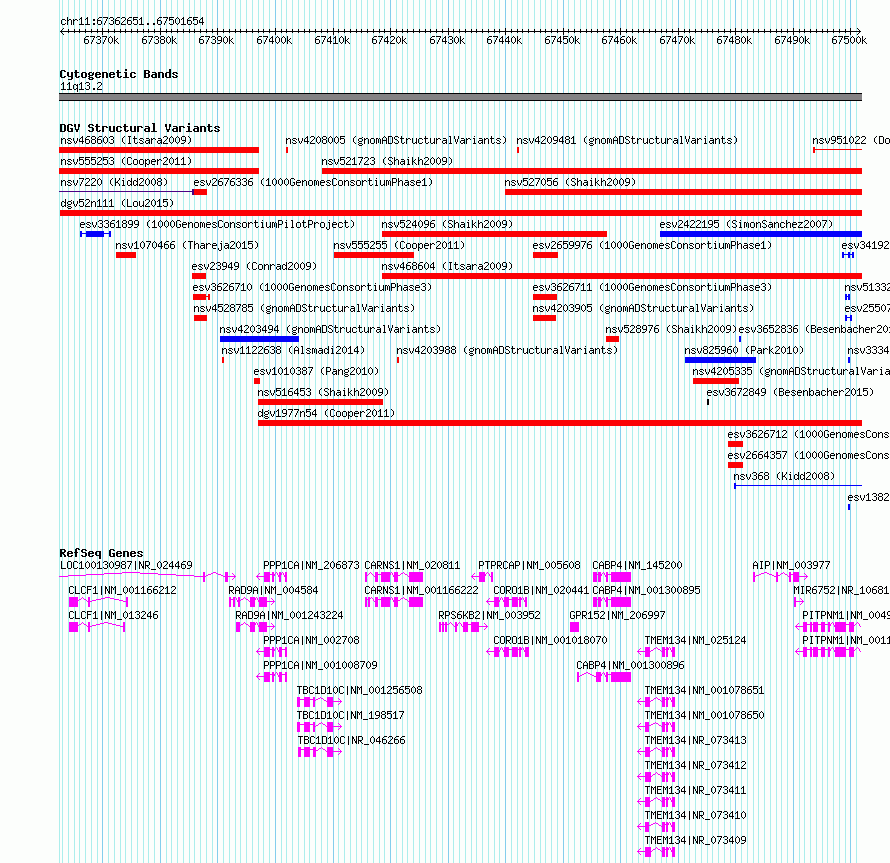Click the GPR152|NM_206997 gene label

point(617,615)
